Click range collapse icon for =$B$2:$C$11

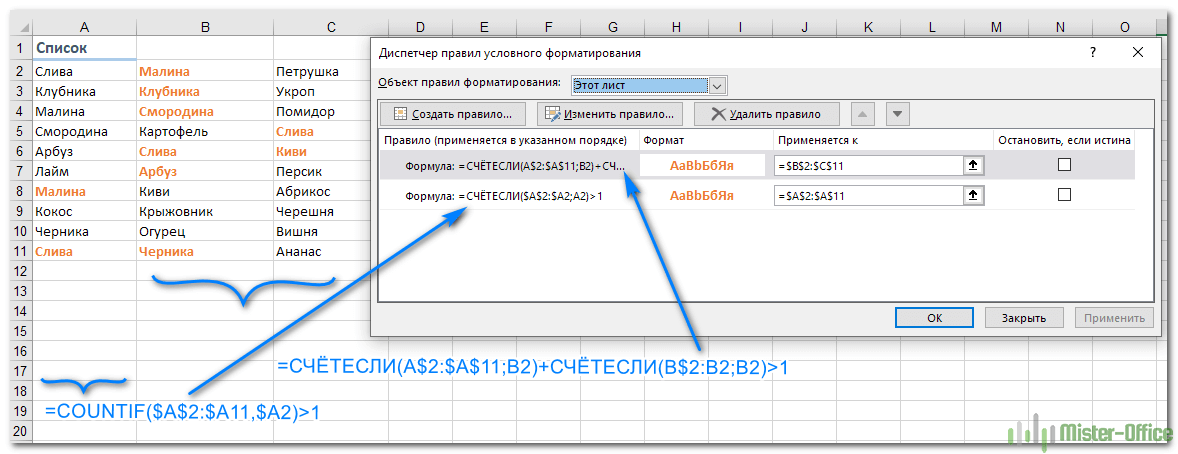coord(971,165)
